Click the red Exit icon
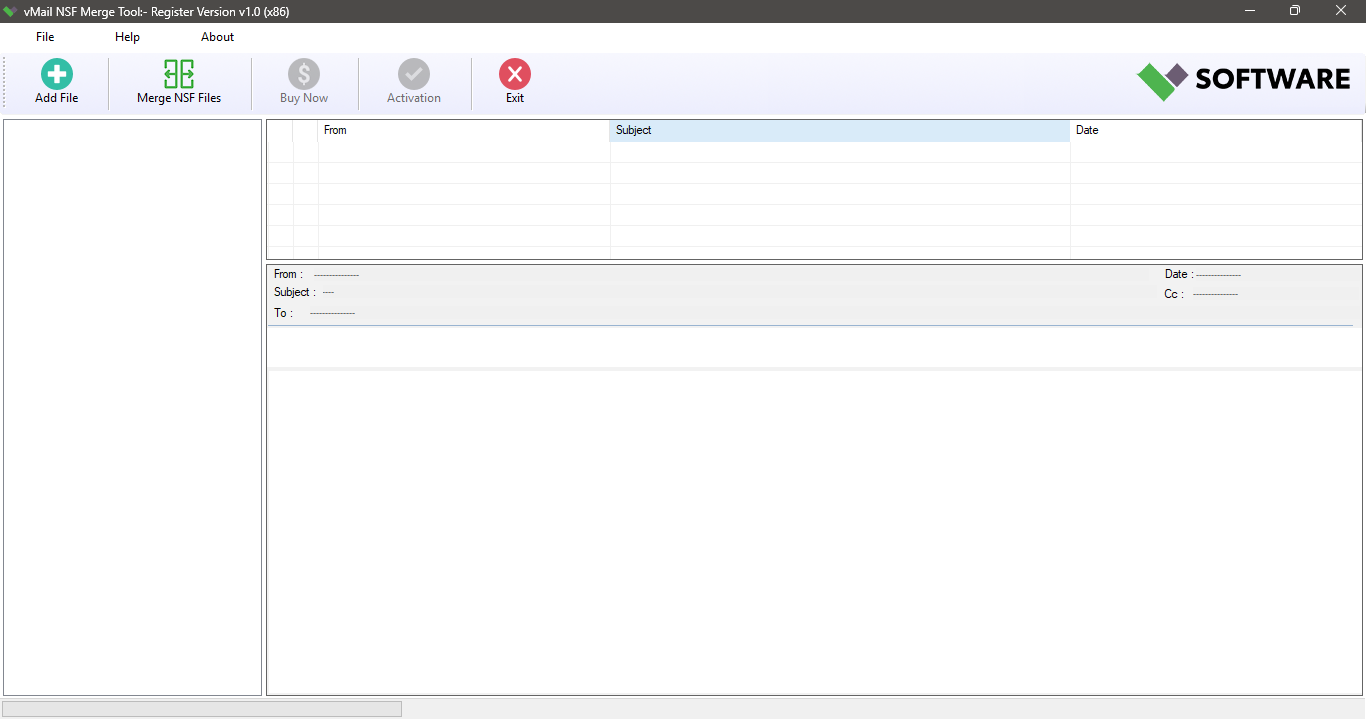The width and height of the screenshot is (1366, 720). point(515,74)
